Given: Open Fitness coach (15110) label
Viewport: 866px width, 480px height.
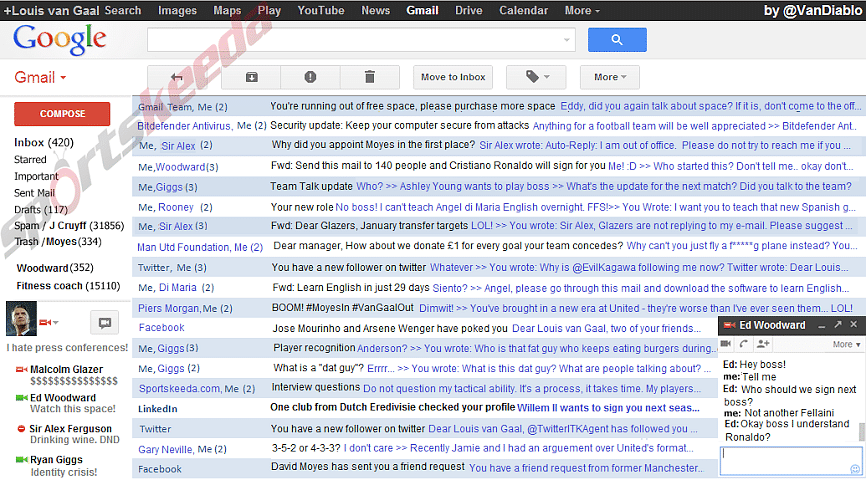Looking at the screenshot, I should pos(68,286).
